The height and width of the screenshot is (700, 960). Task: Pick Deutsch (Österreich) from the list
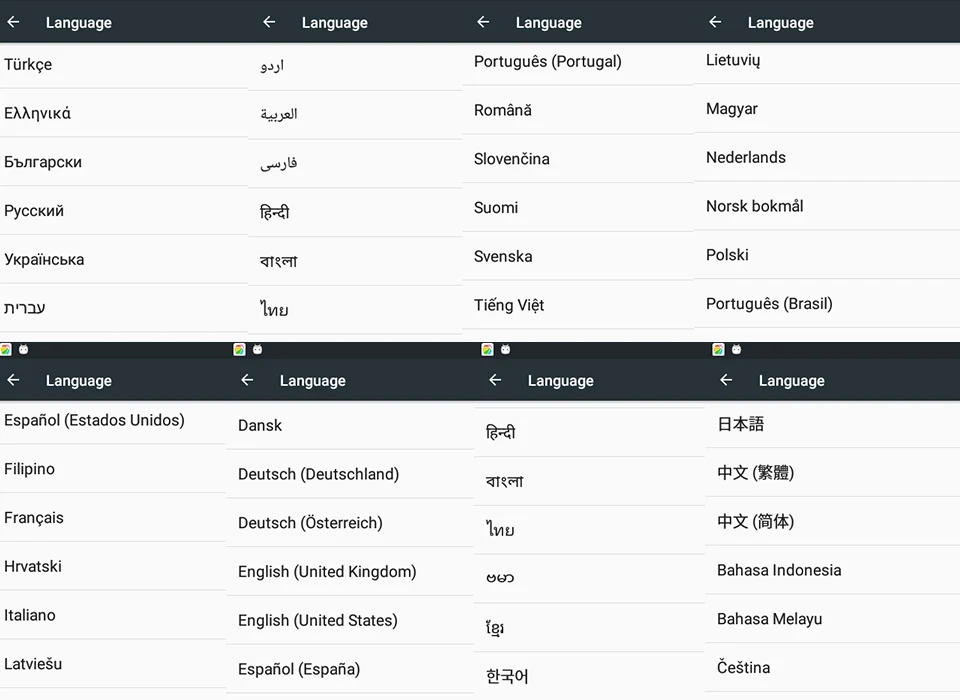point(310,523)
